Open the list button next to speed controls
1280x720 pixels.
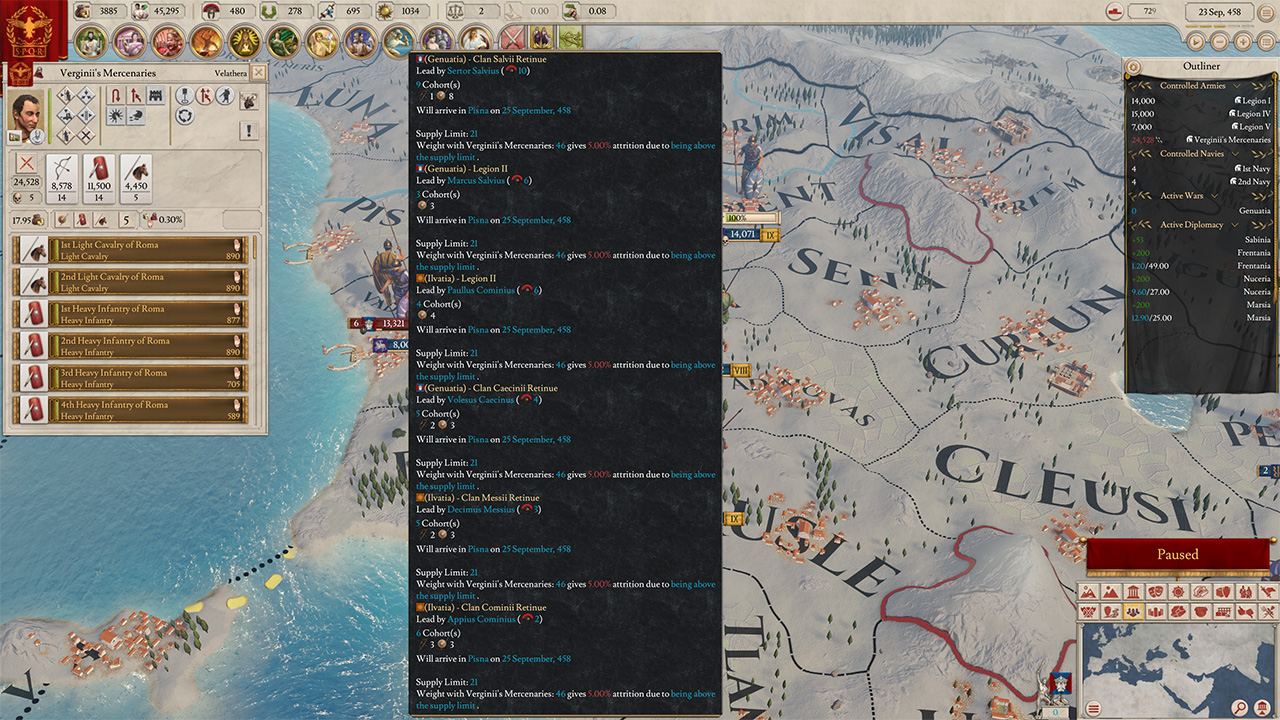[1266, 42]
